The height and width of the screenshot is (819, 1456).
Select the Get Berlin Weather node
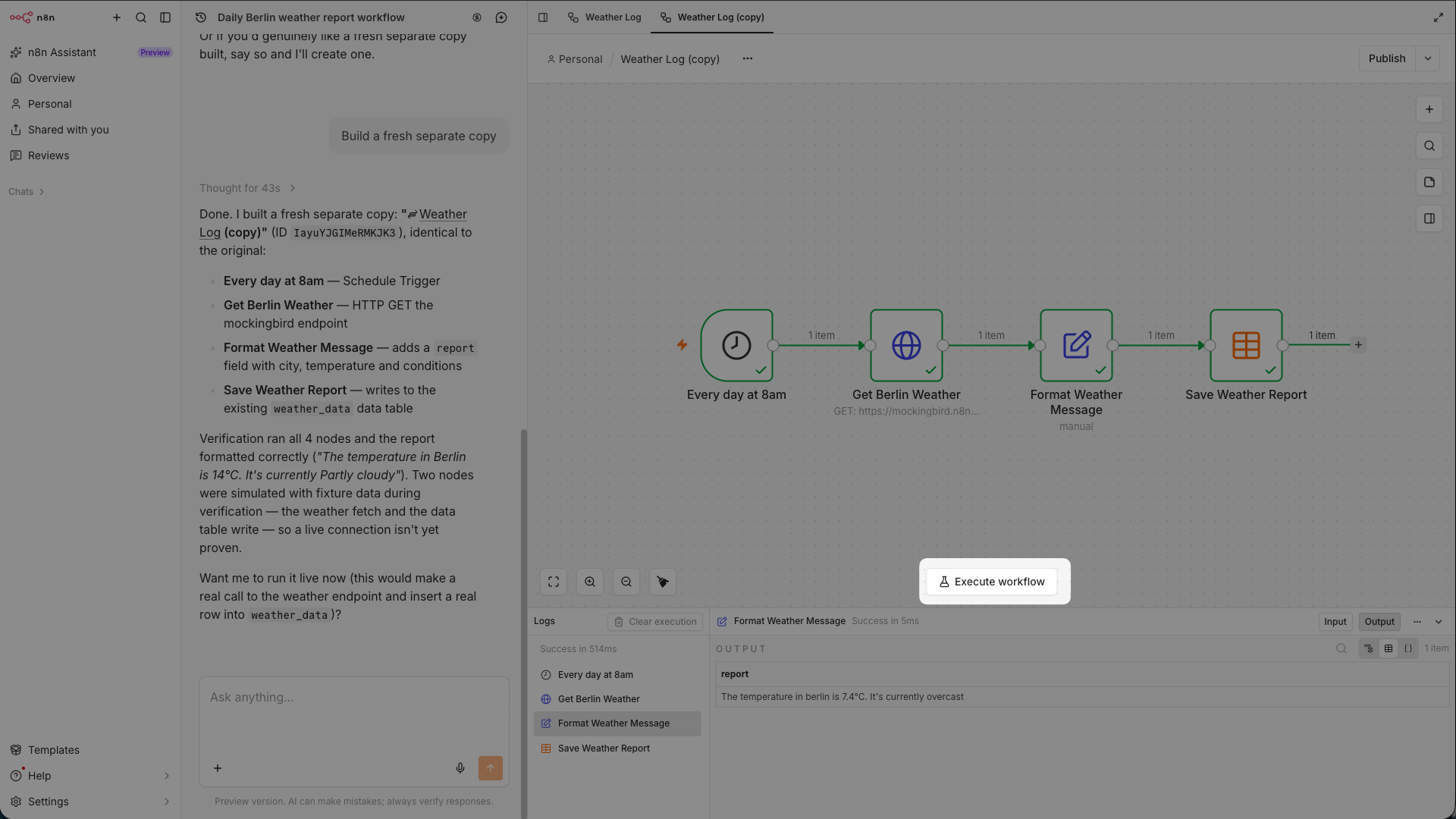point(906,345)
